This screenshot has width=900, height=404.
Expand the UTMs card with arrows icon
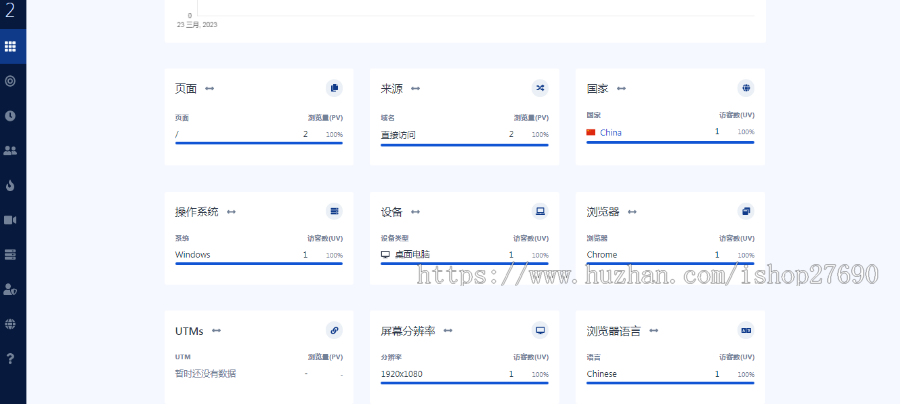pos(216,331)
